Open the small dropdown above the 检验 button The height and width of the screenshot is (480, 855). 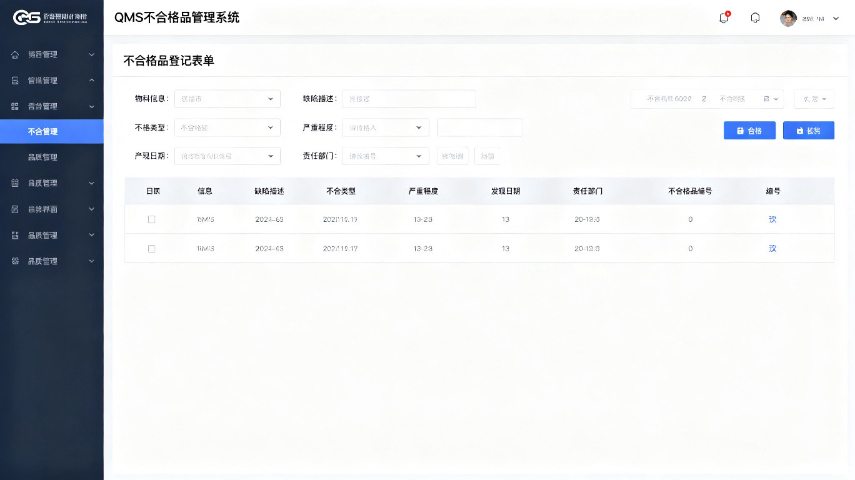pos(814,99)
